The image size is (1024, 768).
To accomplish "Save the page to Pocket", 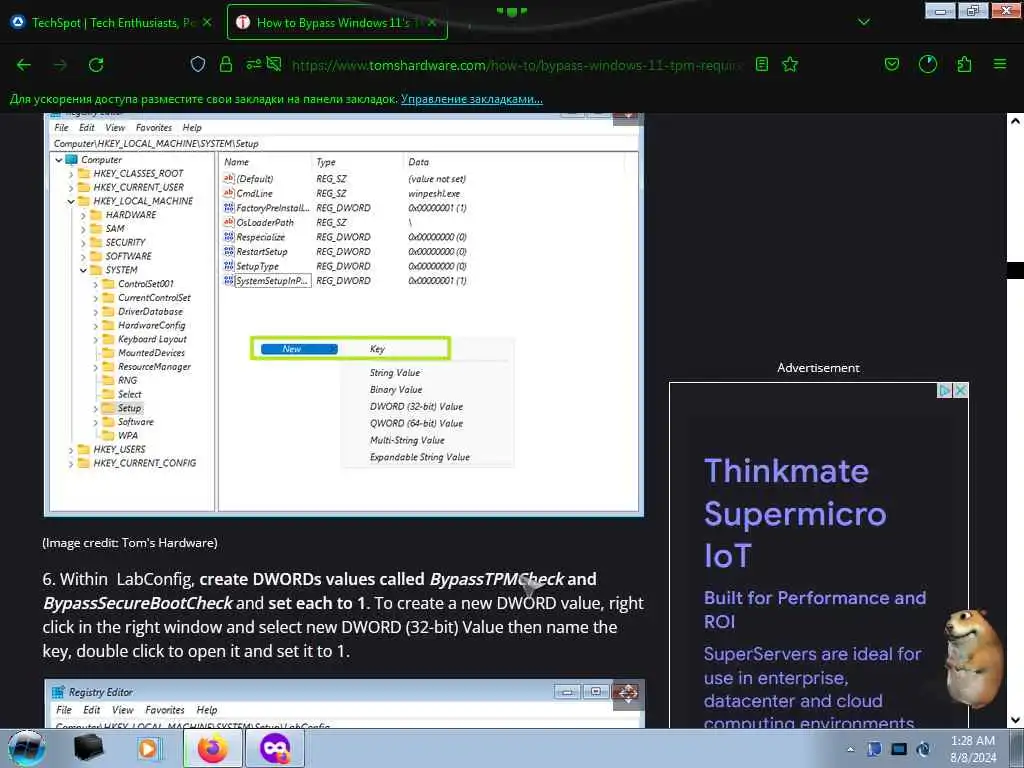I will [891, 64].
